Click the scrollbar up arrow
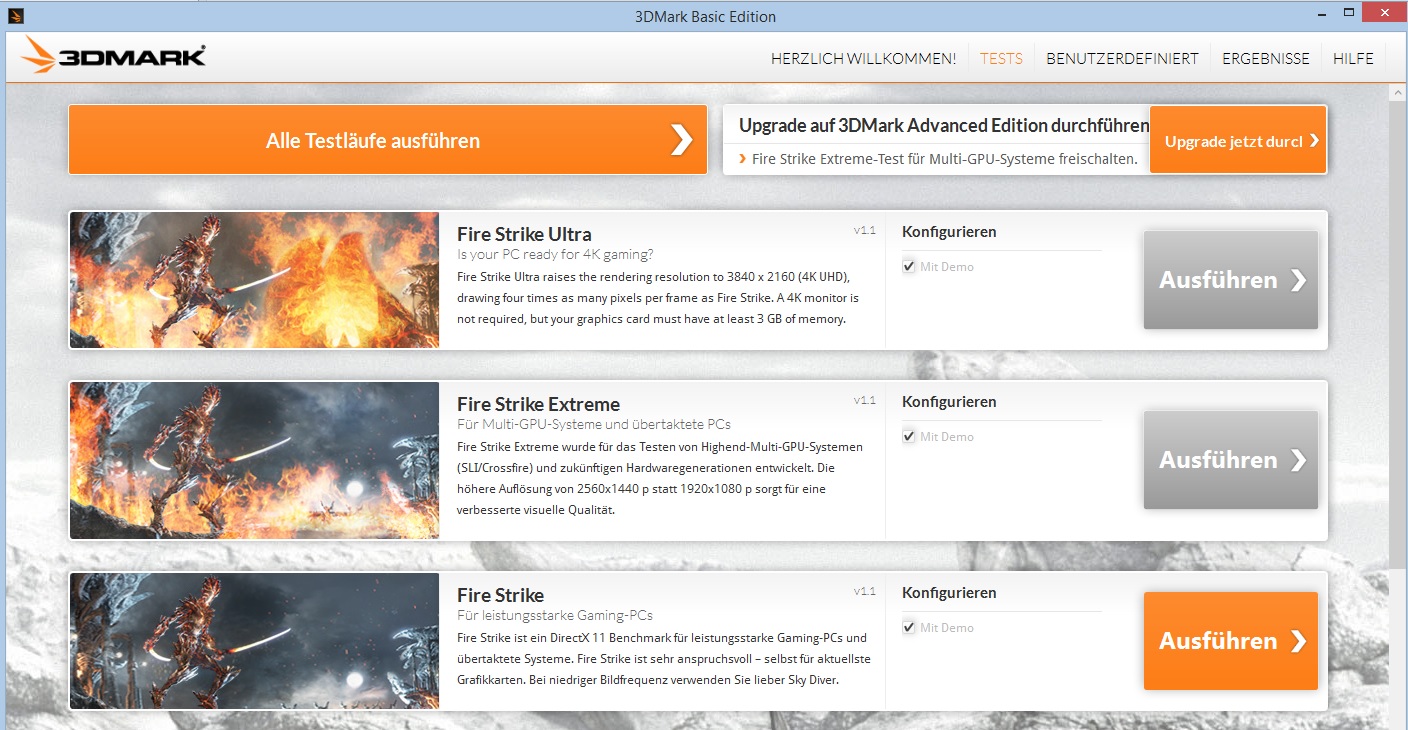Screen dimensions: 1408x730 pos(1397,93)
